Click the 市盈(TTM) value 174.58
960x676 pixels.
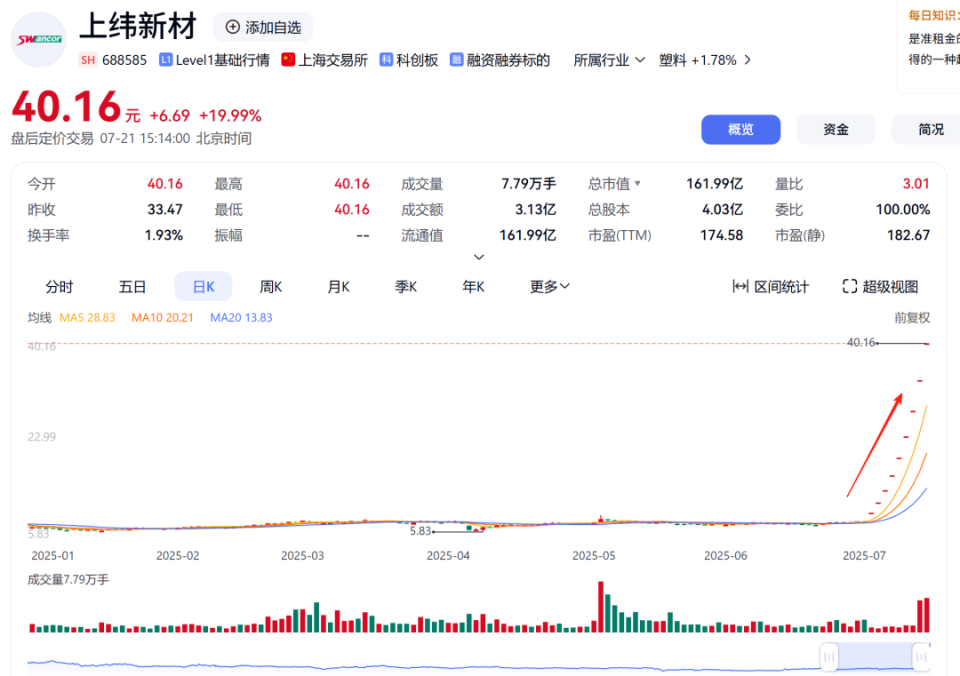point(722,235)
